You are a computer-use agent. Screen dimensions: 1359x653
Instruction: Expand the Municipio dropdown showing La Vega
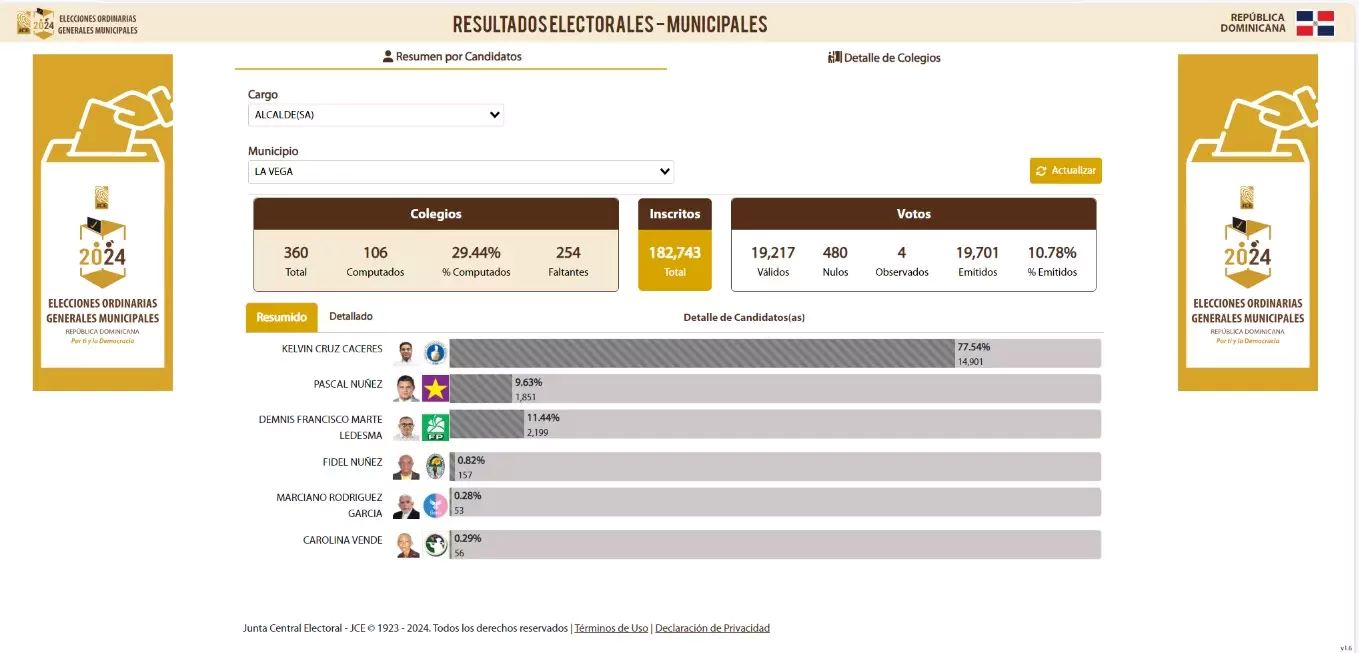[x=461, y=172]
